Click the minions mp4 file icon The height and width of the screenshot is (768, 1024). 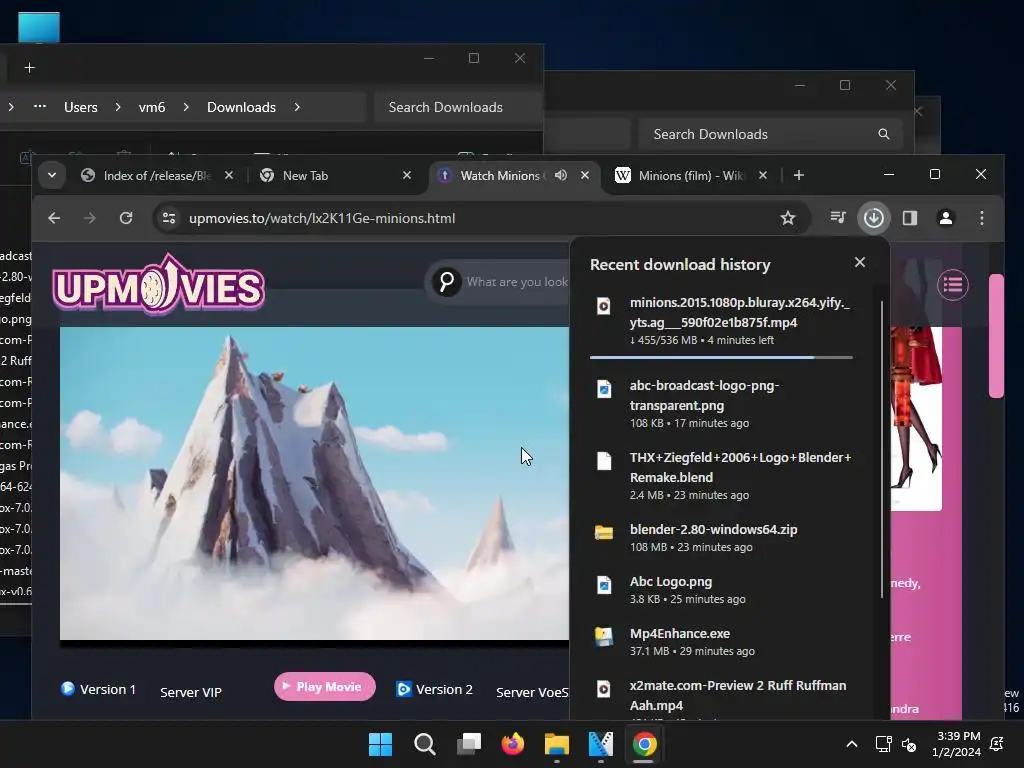604,306
